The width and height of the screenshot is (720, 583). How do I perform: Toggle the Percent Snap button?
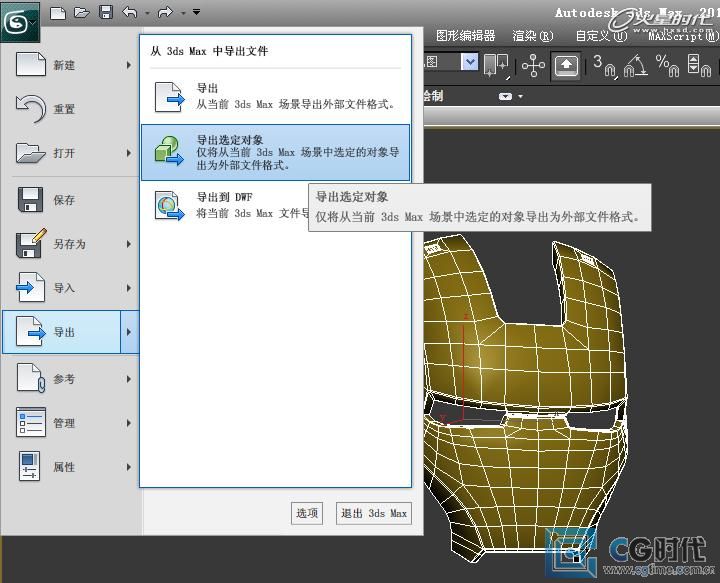coord(667,66)
